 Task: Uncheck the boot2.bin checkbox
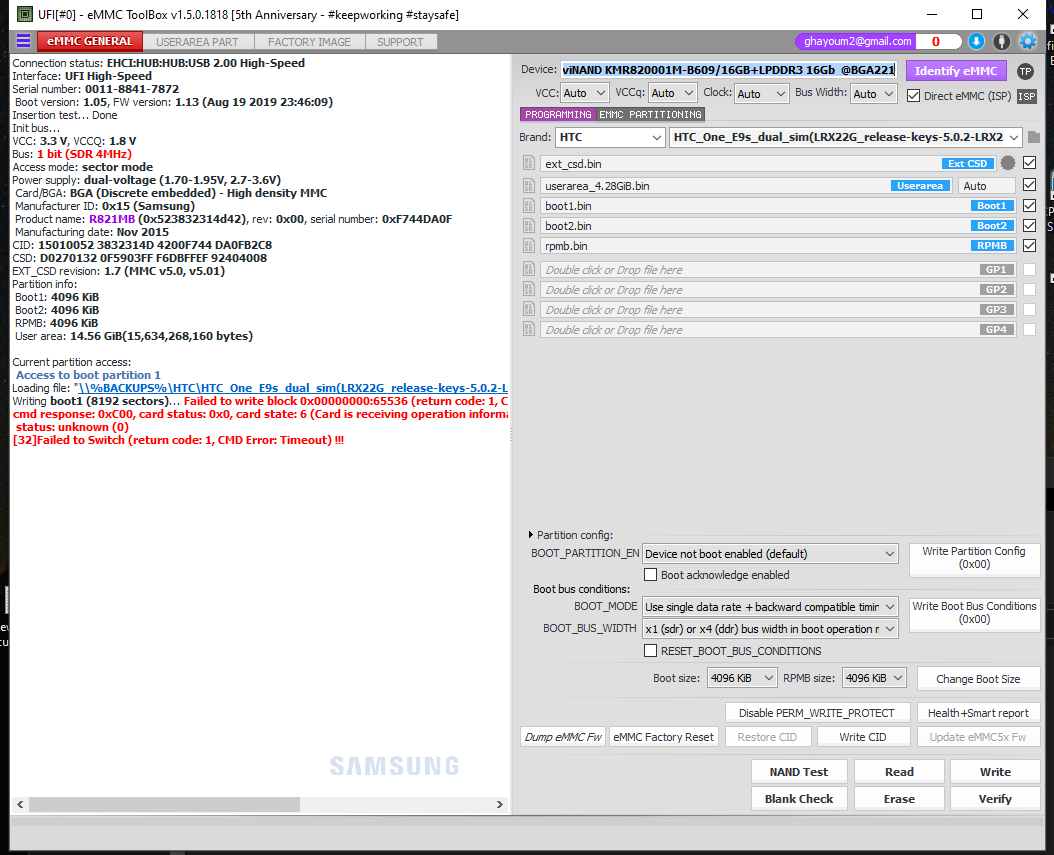point(1029,225)
